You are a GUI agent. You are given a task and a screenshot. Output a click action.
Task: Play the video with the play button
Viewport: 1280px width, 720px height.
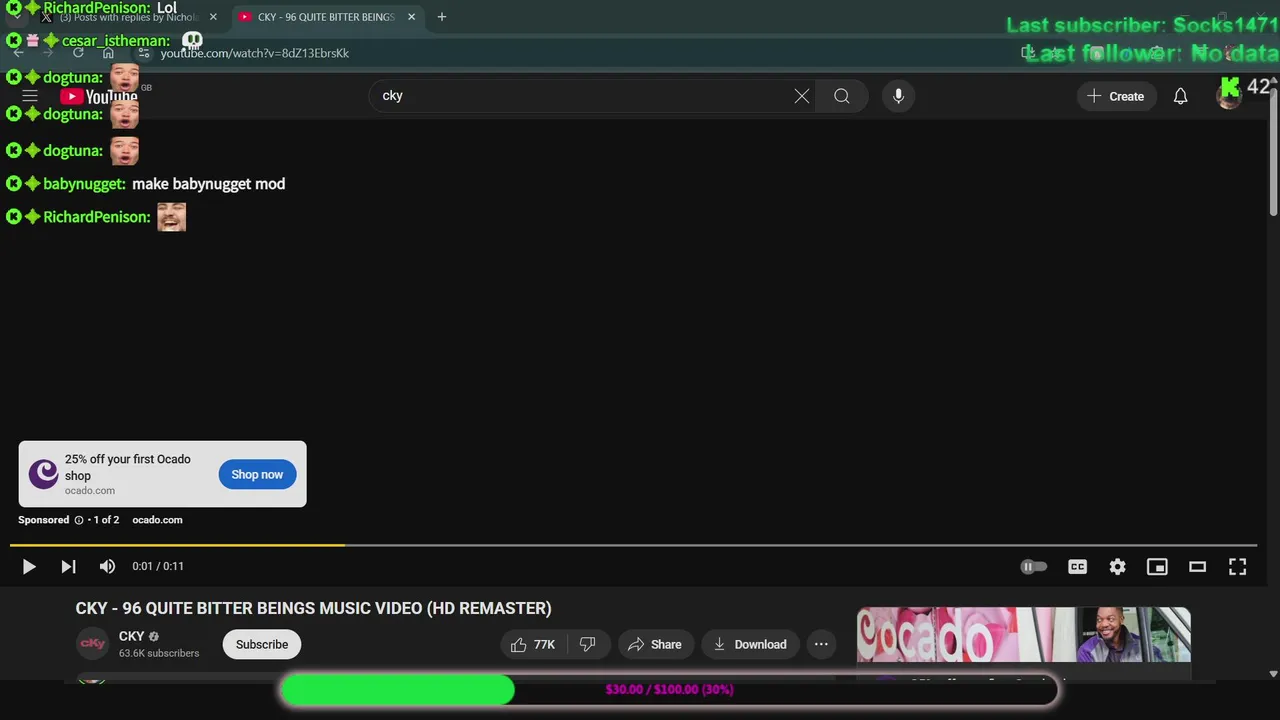pos(29,567)
